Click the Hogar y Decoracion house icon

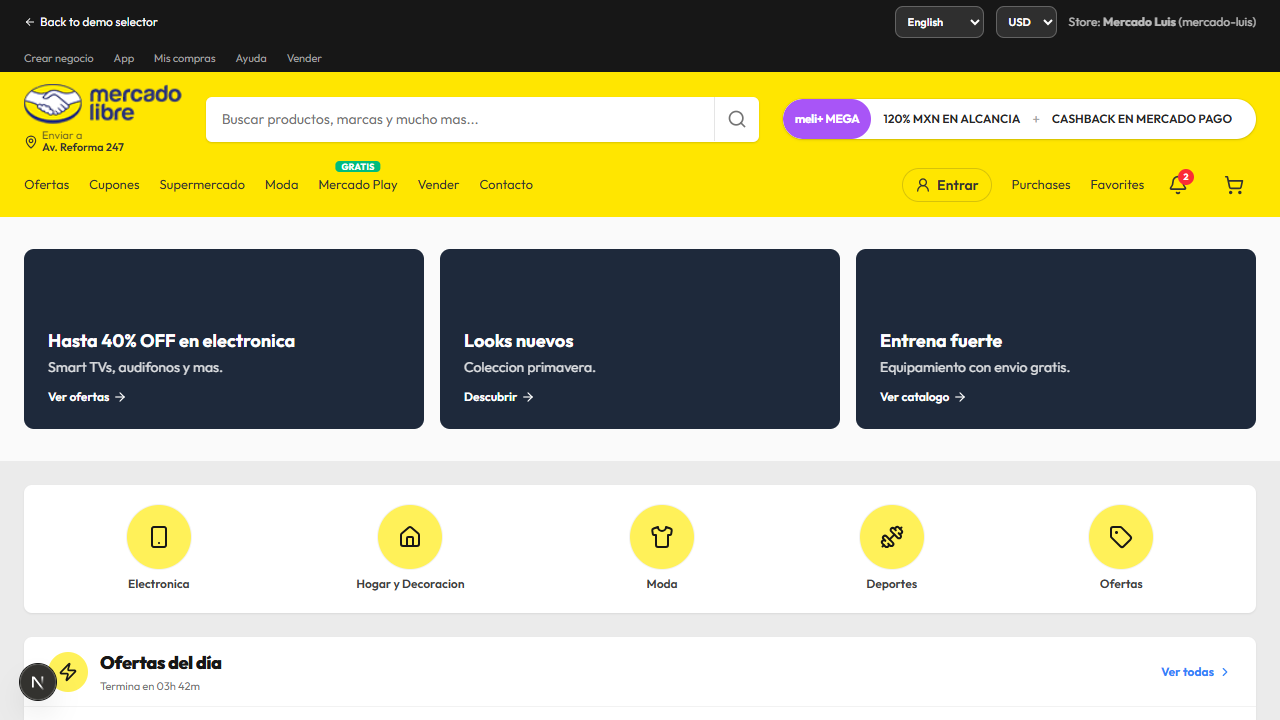tap(410, 537)
